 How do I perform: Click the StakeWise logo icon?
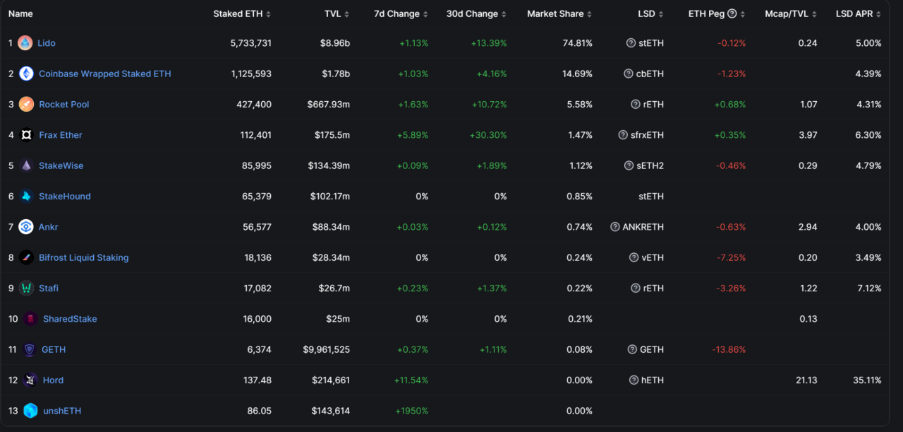pyautogui.click(x=26, y=166)
